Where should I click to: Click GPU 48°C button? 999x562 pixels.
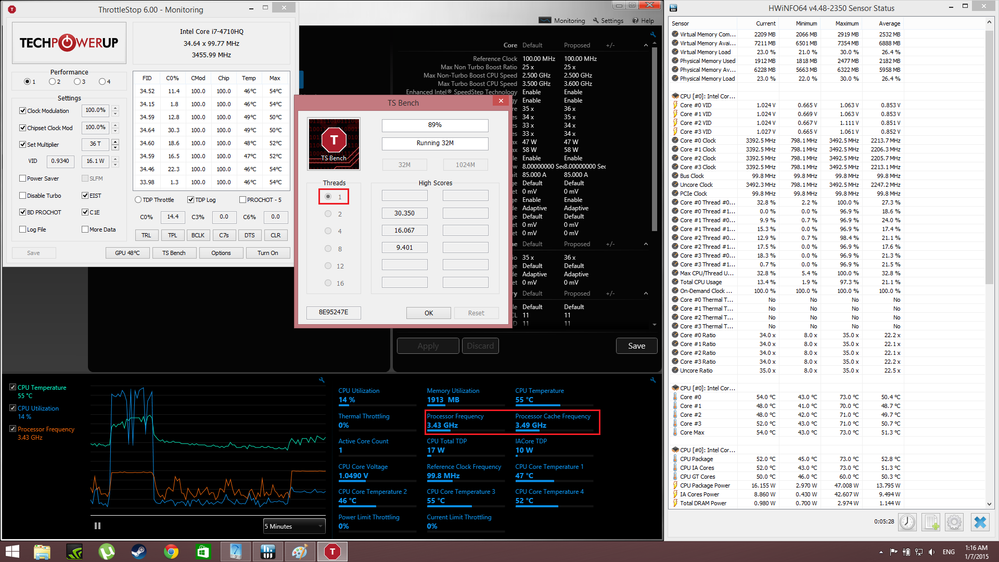point(127,253)
